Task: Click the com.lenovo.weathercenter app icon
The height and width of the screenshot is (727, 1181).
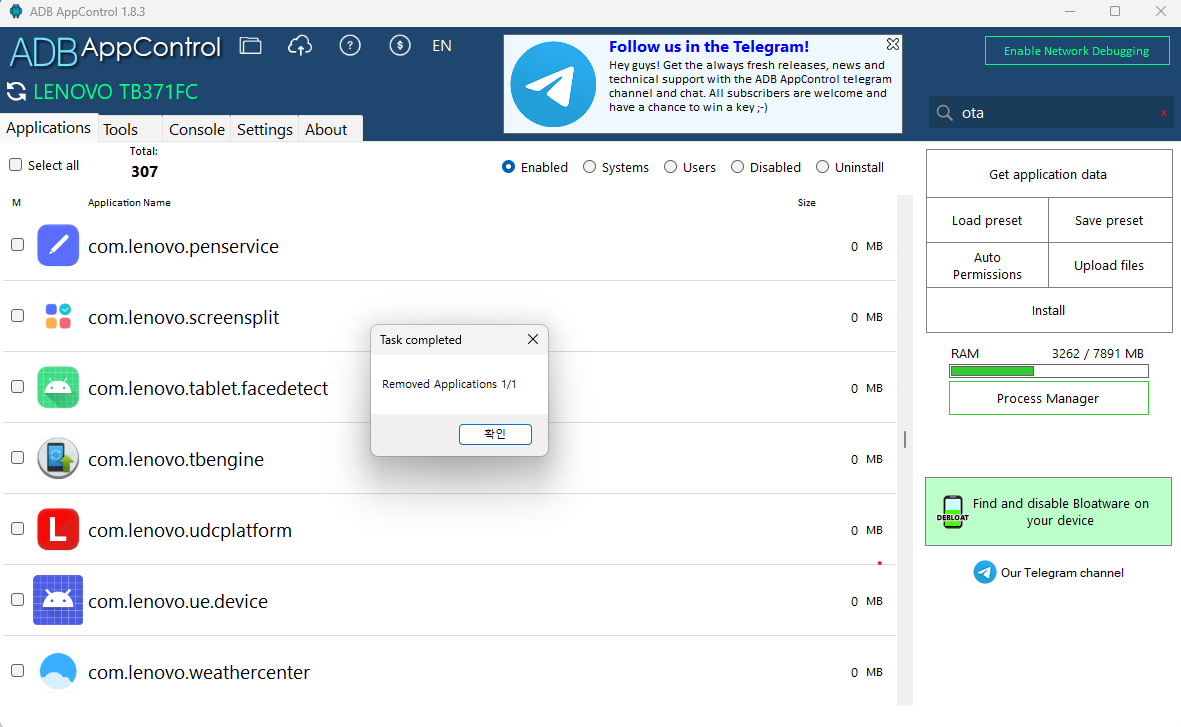Action: pyautogui.click(x=58, y=671)
